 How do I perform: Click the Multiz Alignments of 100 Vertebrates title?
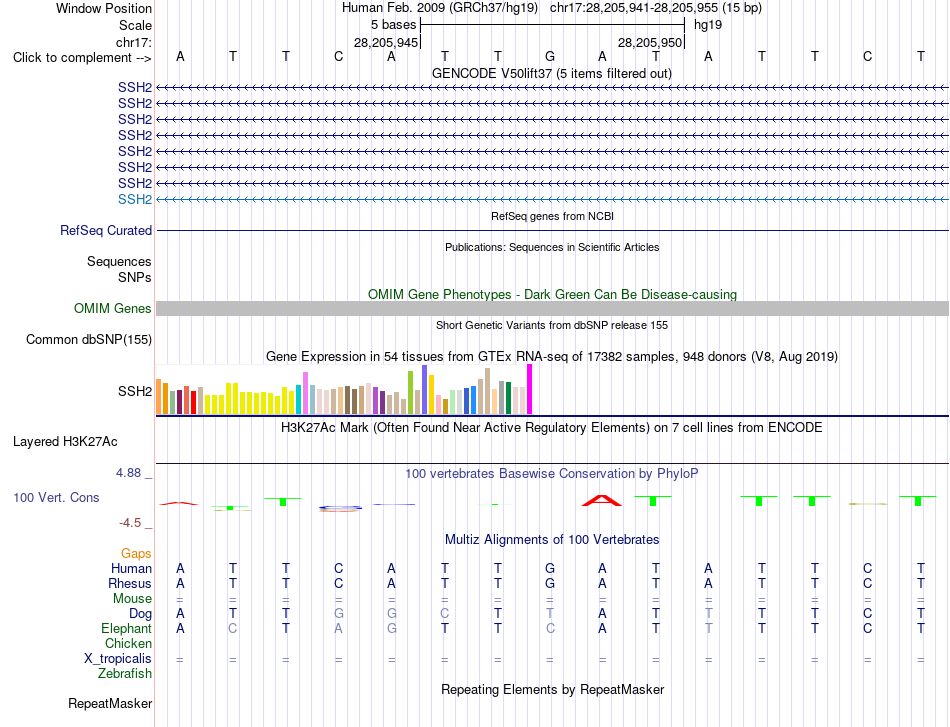[552, 539]
